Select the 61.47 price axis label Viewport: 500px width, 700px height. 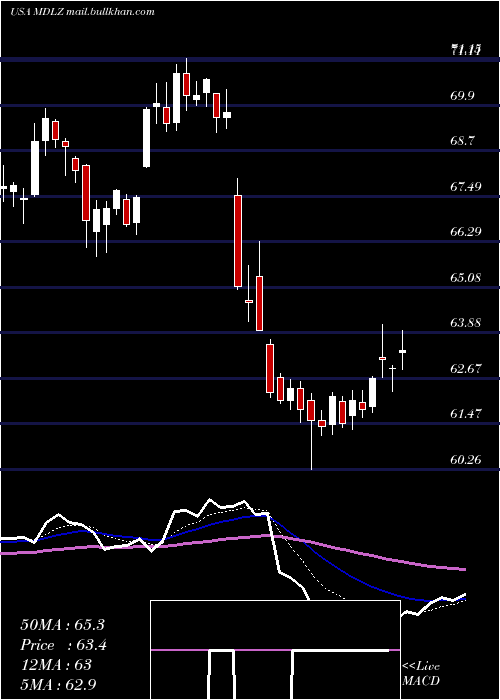pyautogui.click(x=466, y=413)
